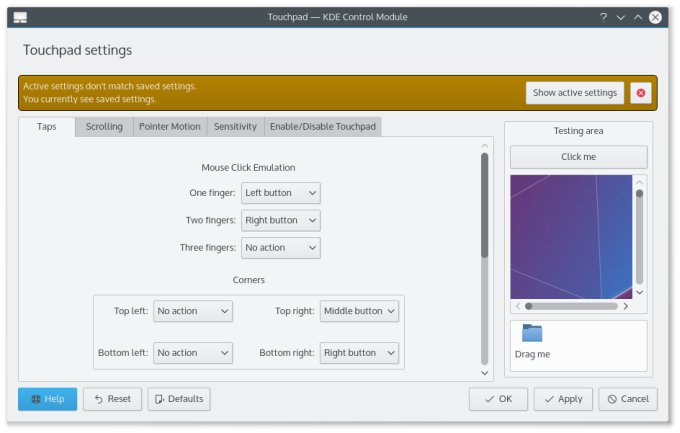This screenshot has height=433, width=680.
Task: Open the Three fingers dropdown
Action: click(x=281, y=248)
